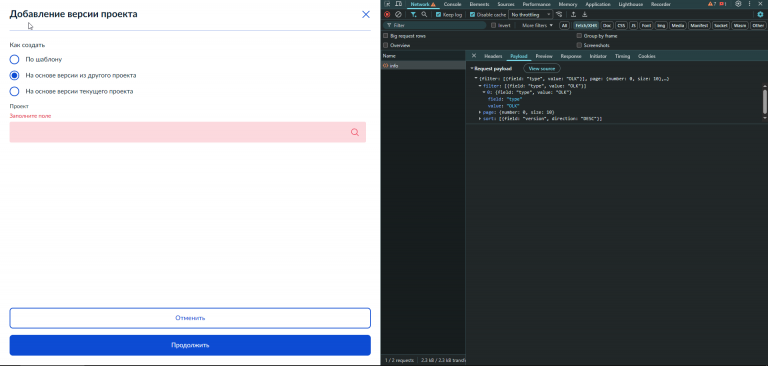768x366 pixels.
Task: Enable Big request rows checkbox
Action: point(386,36)
